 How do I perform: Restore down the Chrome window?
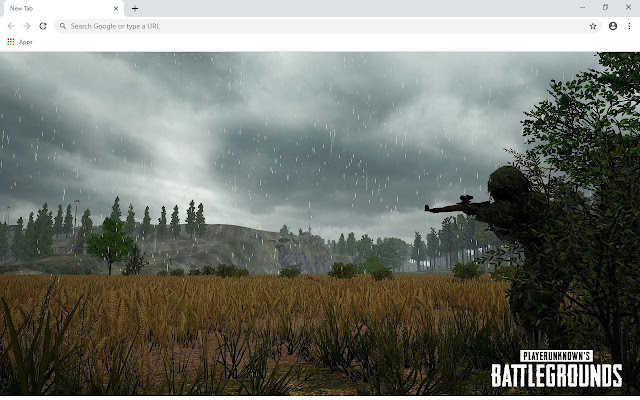pos(605,7)
